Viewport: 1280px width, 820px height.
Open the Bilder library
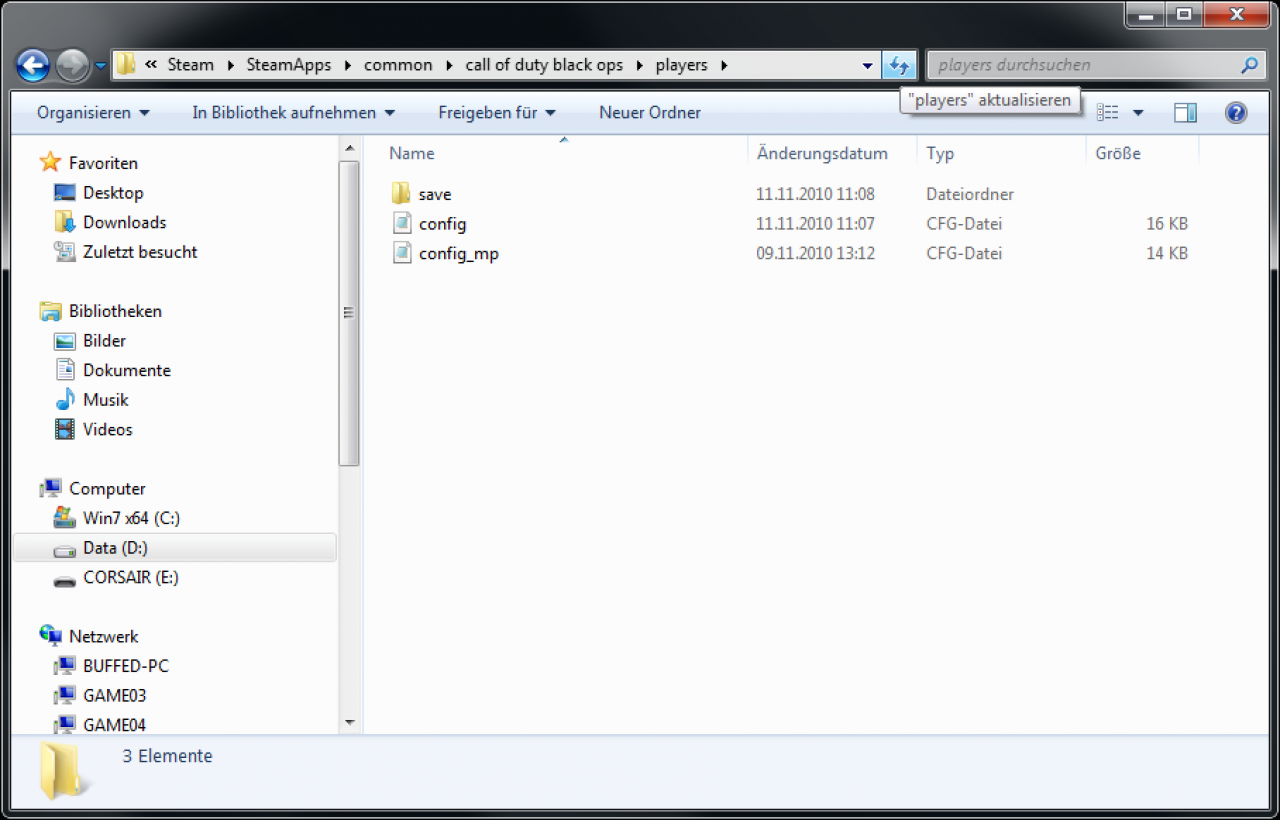tap(104, 341)
